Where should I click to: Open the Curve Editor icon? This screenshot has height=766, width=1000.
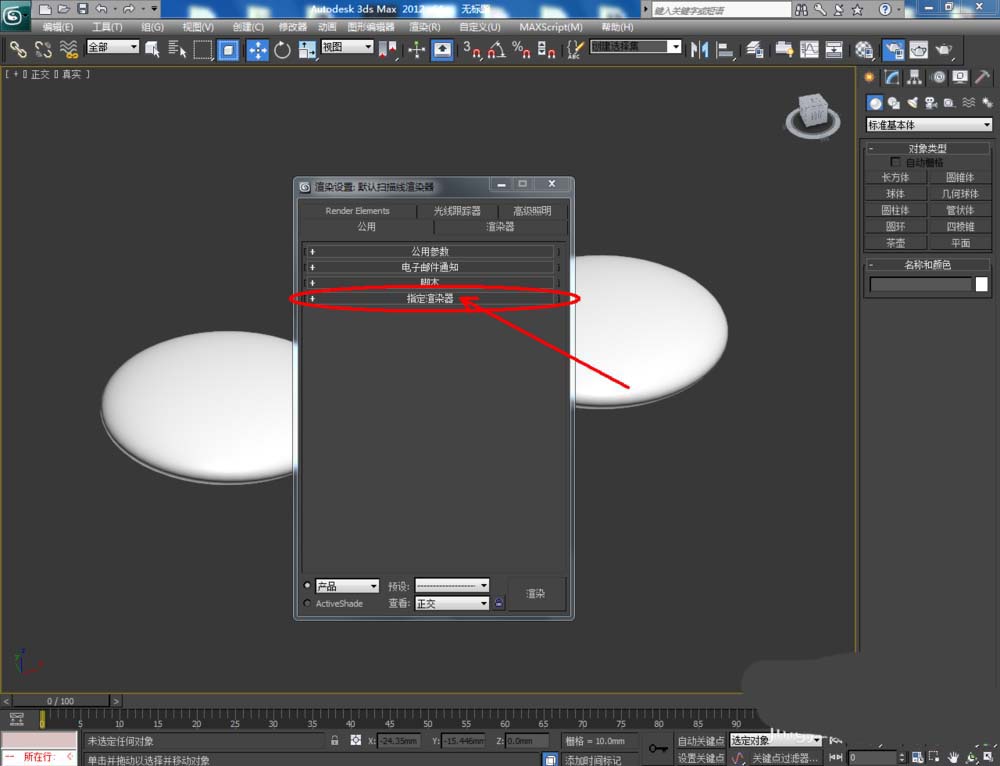(809, 50)
